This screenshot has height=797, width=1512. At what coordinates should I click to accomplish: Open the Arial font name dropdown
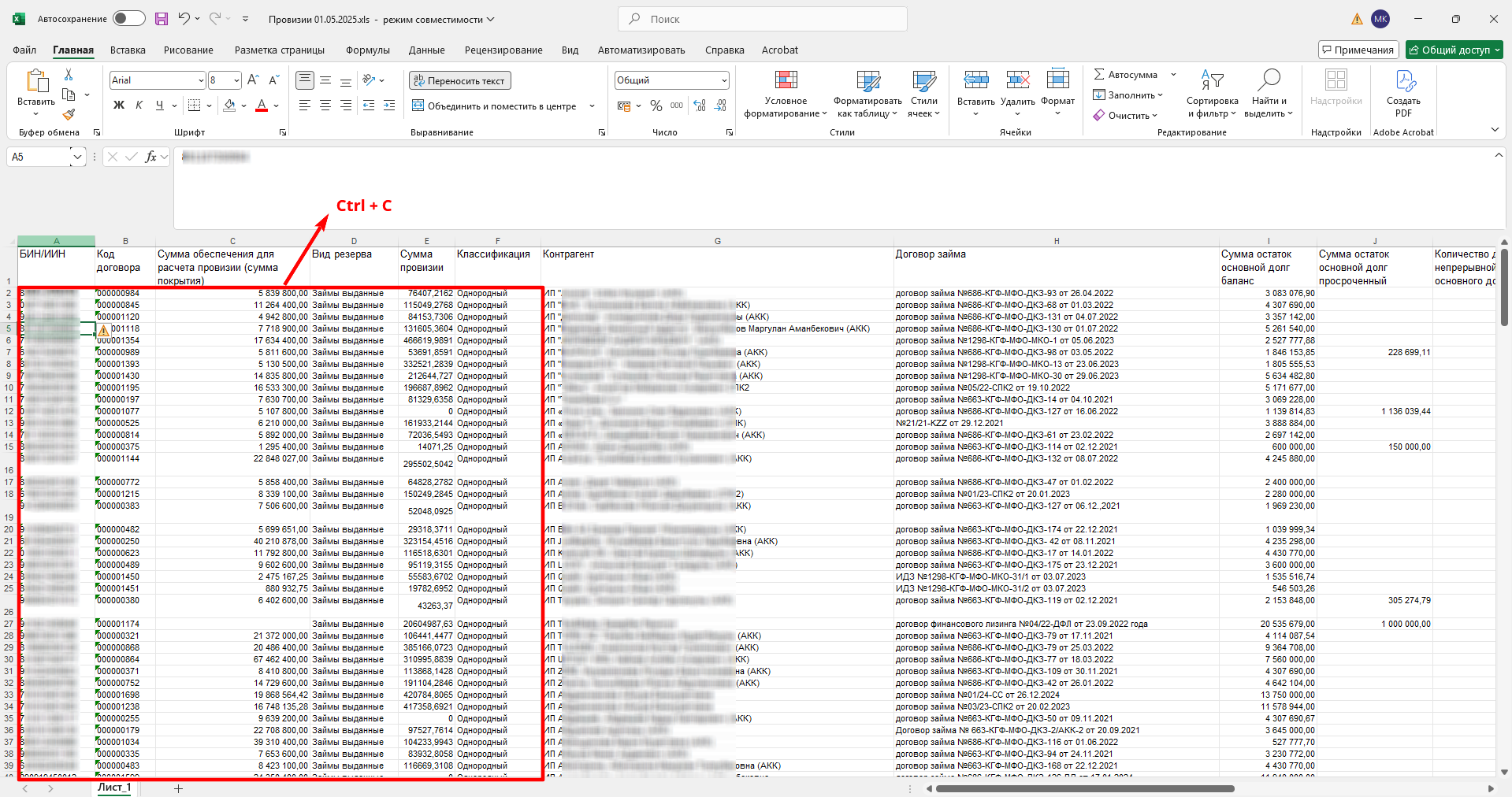(200, 80)
